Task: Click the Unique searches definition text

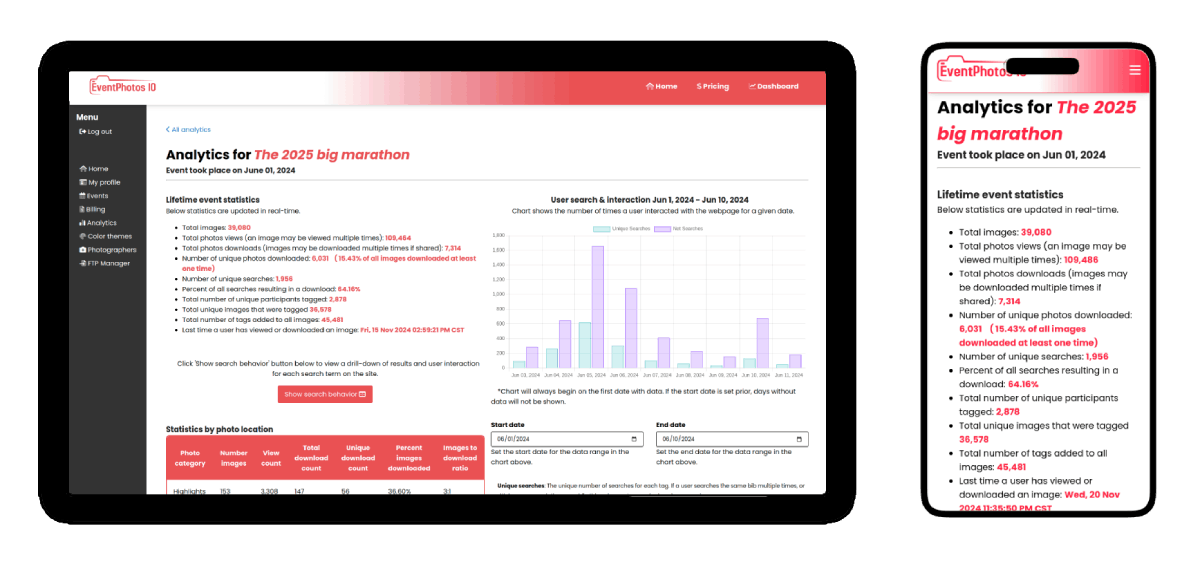Action: 650,485
